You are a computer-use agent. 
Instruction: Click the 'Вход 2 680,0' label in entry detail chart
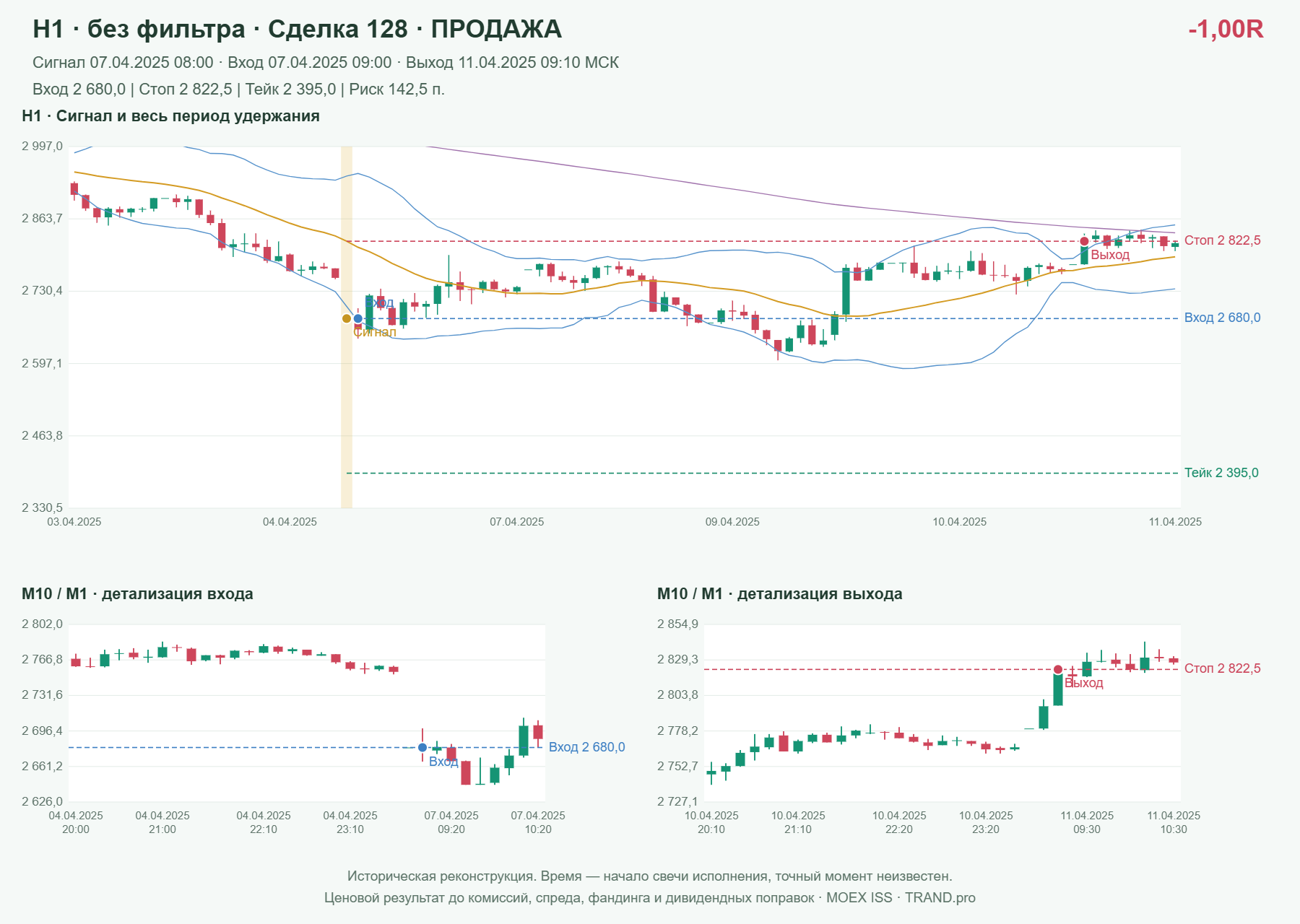click(587, 747)
